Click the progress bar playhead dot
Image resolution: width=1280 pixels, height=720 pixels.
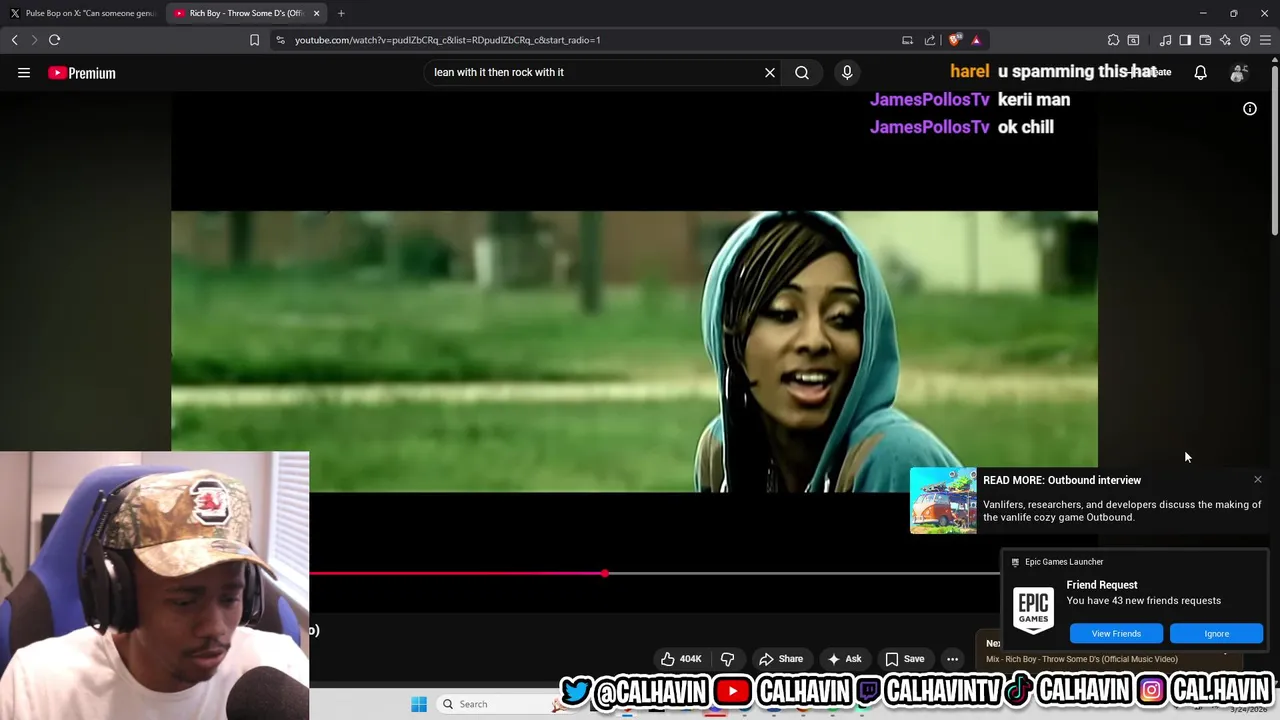tap(605, 574)
